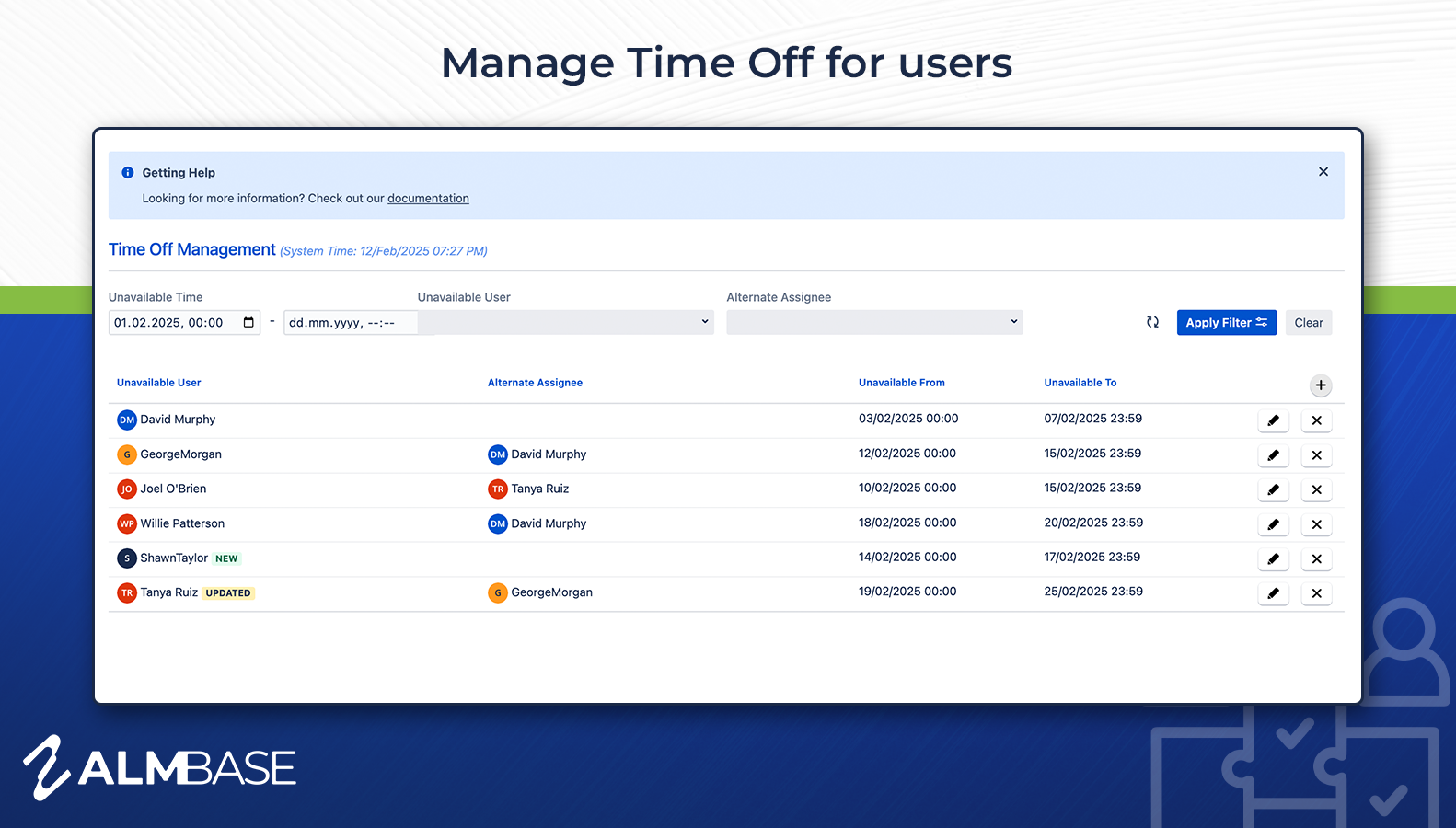Click Tanya Ruiz's avatar in Unavailable User column
The width and height of the screenshot is (1456, 828).
(127, 592)
